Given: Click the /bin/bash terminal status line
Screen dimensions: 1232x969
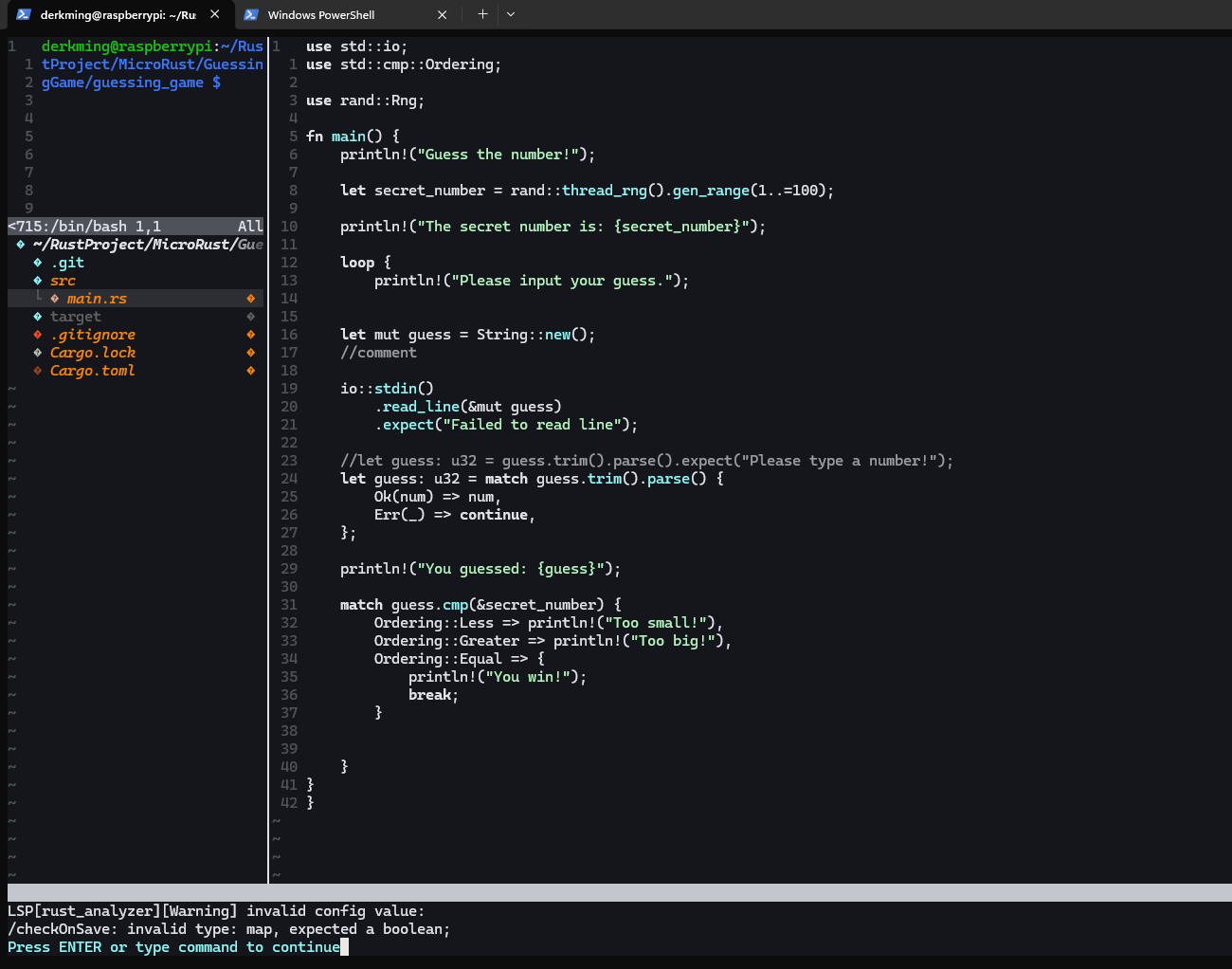Looking at the screenshot, I should [x=136, y=227].
